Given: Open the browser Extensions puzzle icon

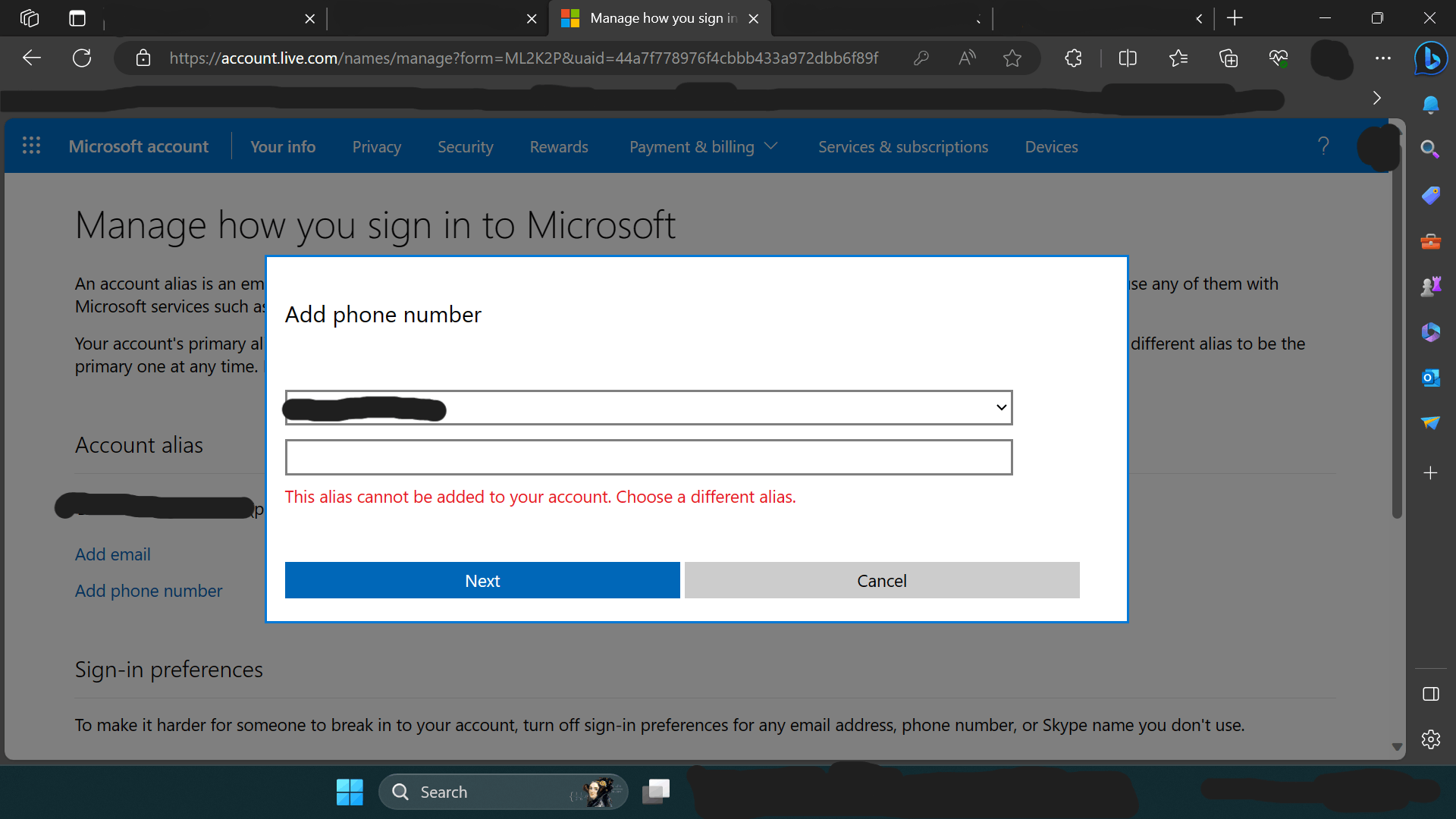Looking at the screenshot, I should 1073,58.
